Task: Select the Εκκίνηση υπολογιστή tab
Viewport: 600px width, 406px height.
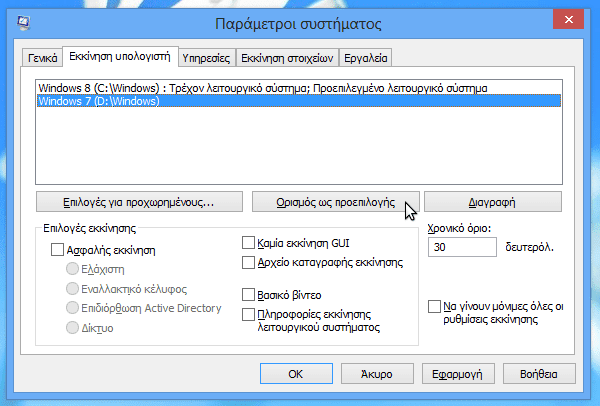Action: 120,57
